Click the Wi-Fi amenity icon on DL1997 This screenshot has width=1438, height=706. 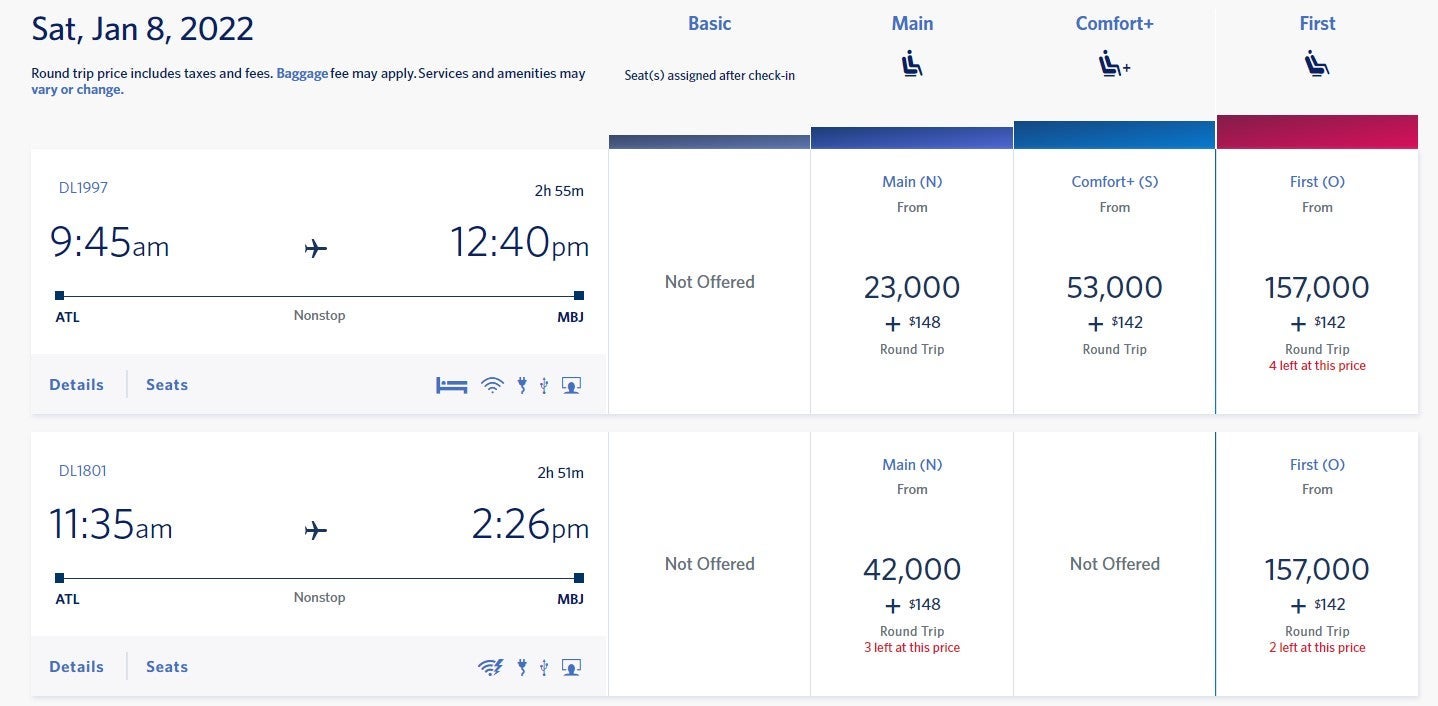coord(492,385)
